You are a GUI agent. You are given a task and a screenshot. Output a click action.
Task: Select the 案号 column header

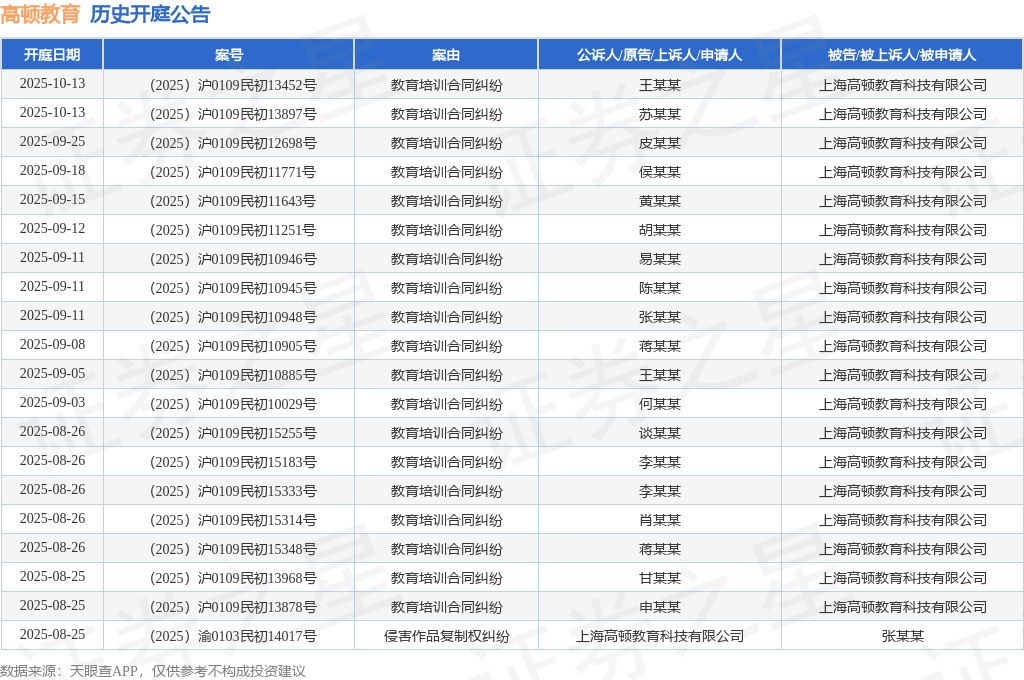tap(229, 55)
